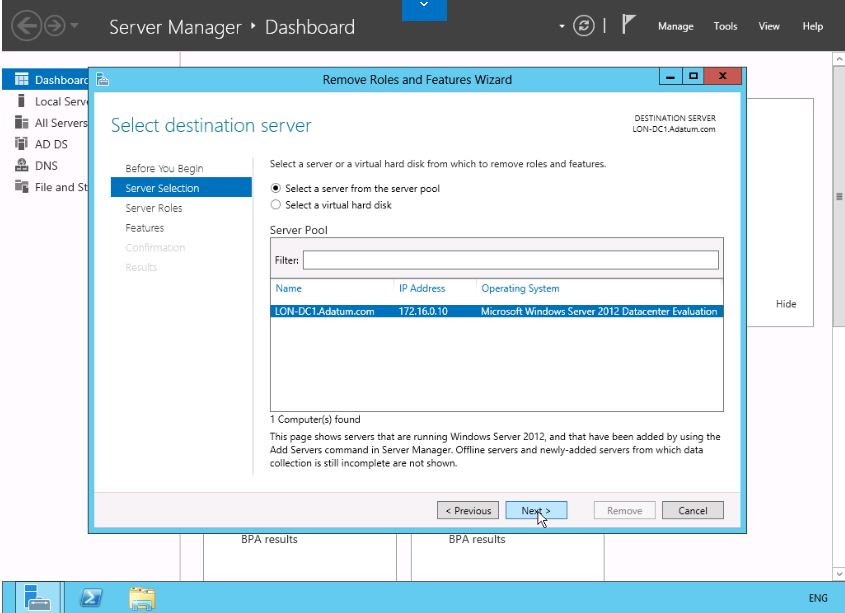Expand the blue chevron tab at top

[x=424, y=9]
